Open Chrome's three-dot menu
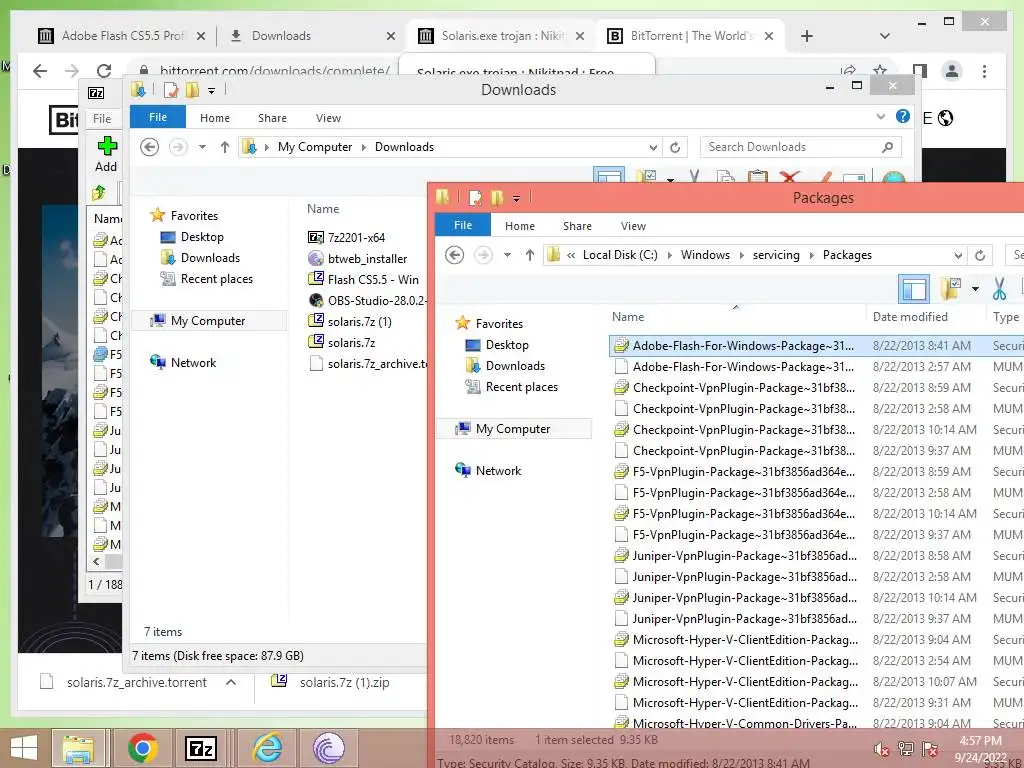This screenshot has height=768, width=1024. (x=984, y=71)
